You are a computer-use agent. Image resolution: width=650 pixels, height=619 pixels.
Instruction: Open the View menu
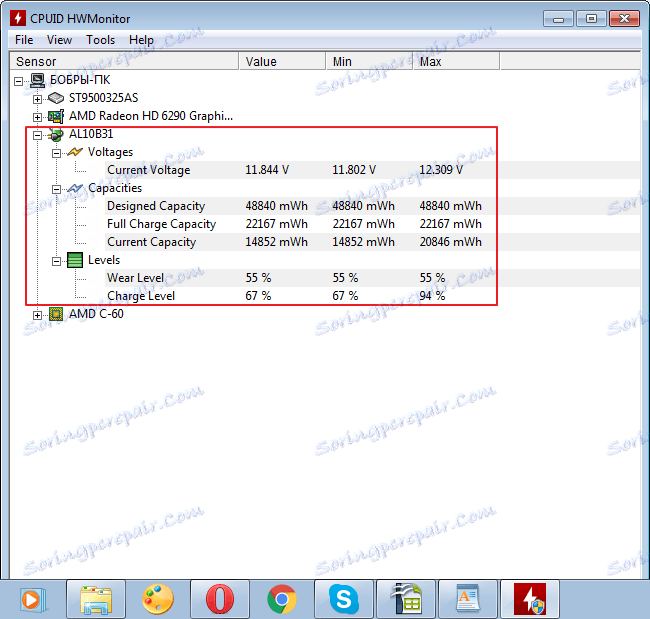tap(59, 40)
